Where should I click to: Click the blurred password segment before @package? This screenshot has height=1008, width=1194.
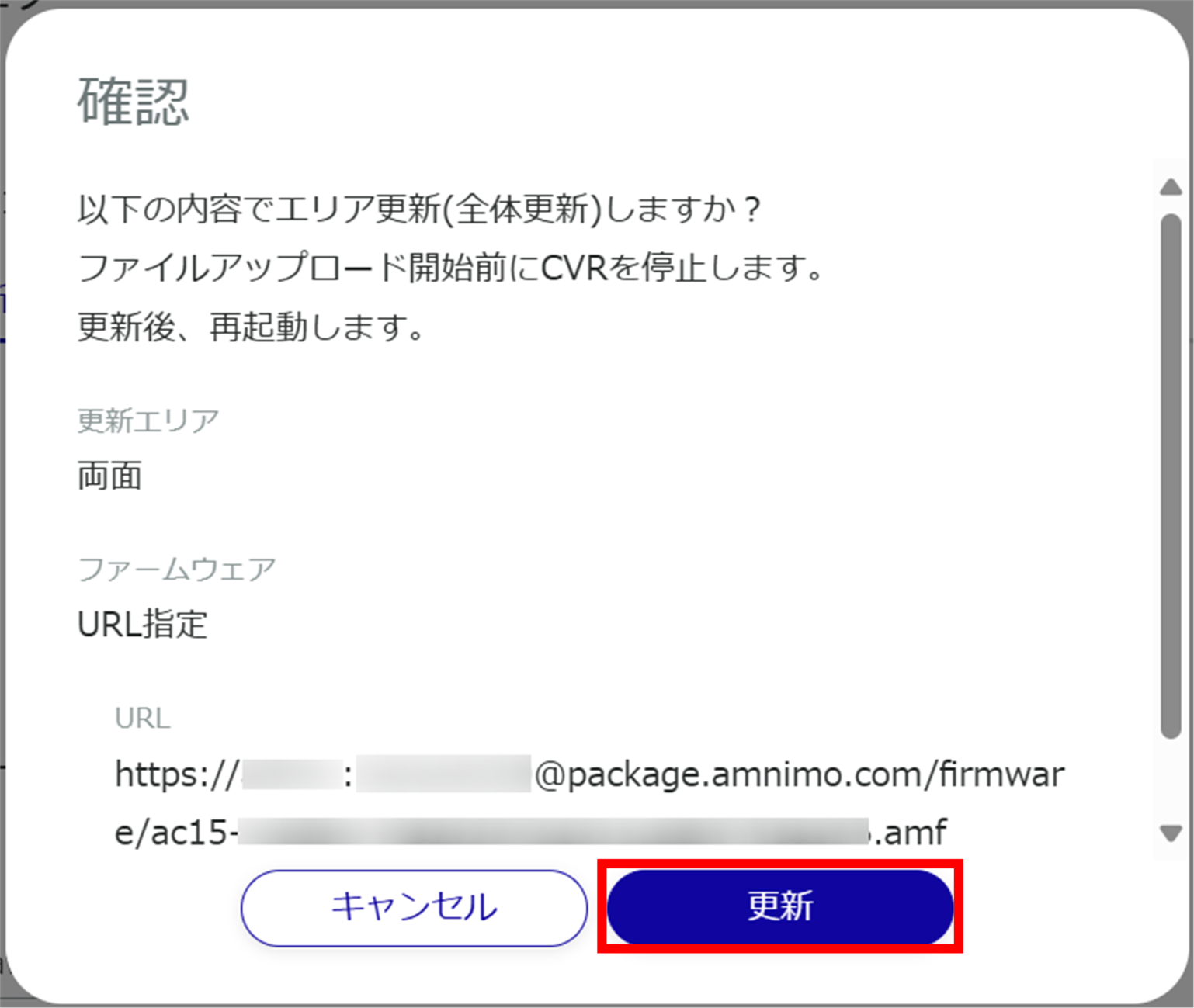point(444,773)
